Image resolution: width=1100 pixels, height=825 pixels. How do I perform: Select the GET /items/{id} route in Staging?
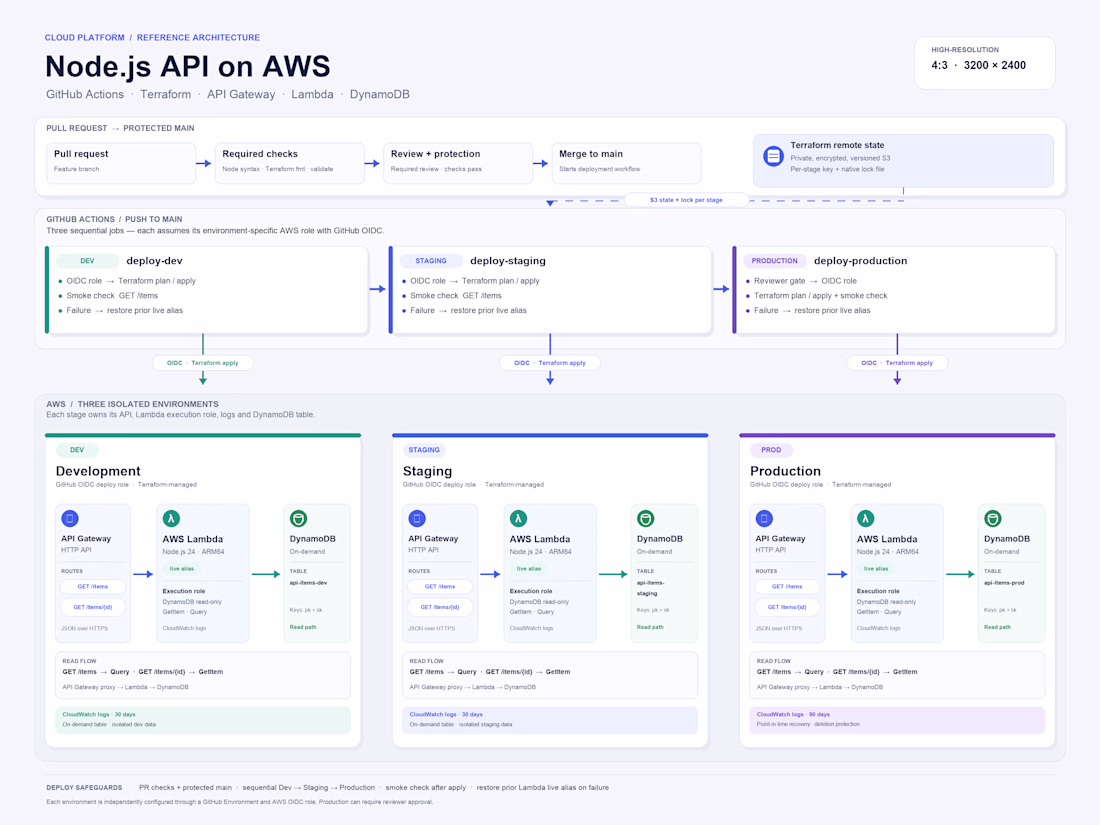(440, 607)
